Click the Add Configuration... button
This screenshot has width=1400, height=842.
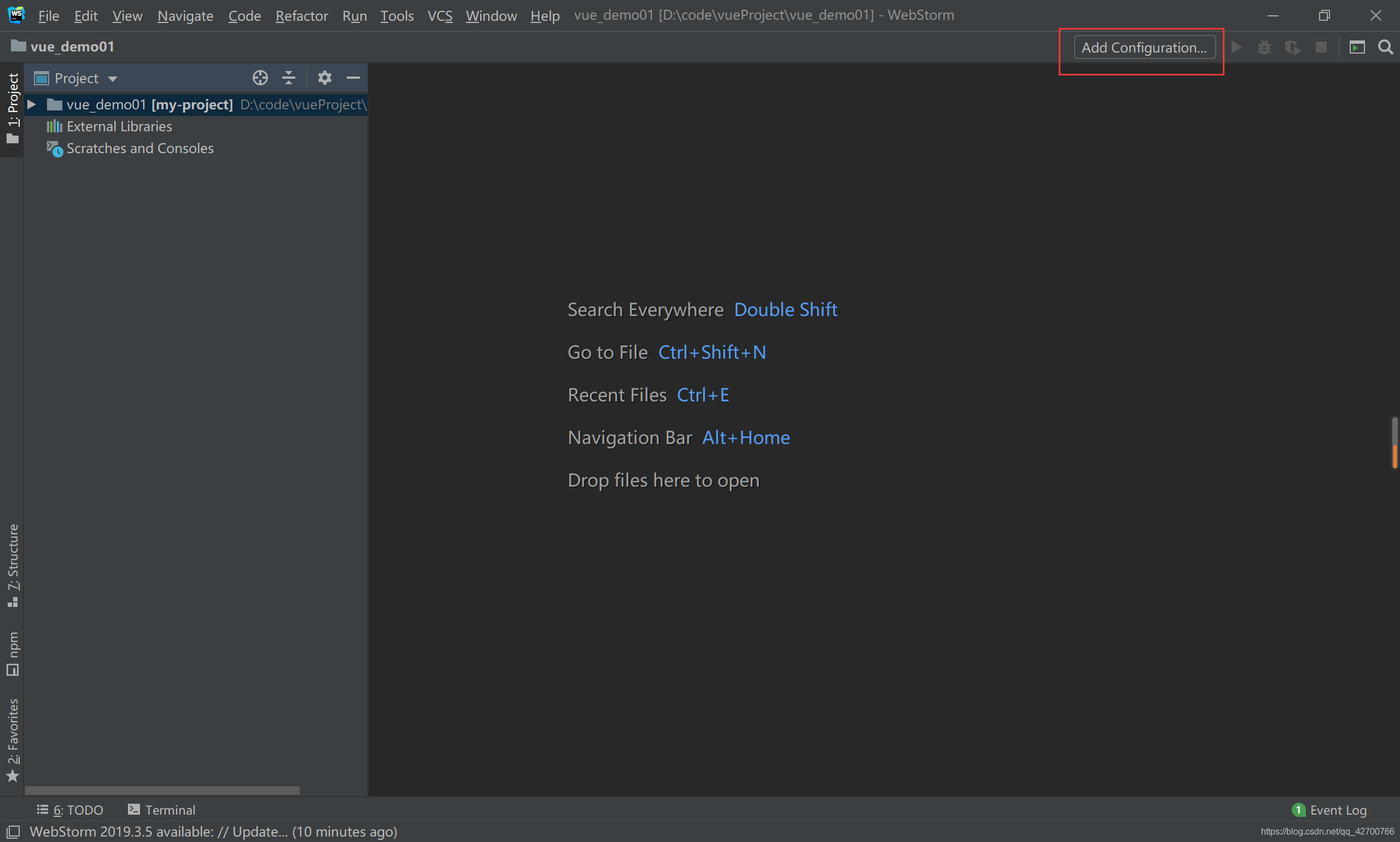(1144, 47)
